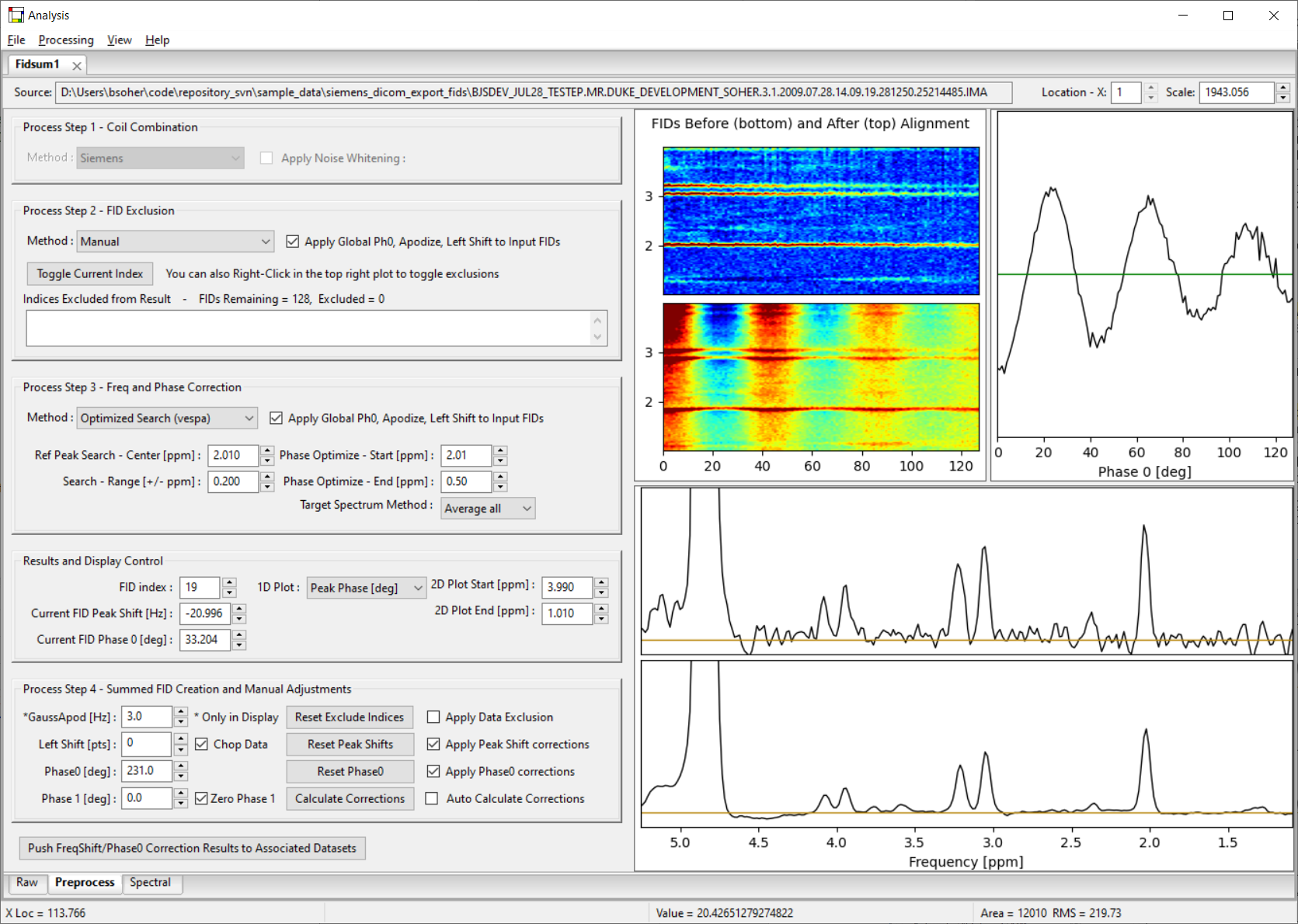This screenshot has height=924, width=1298.
Task: Switch to the Raw tab
Action: click(27, 882)
